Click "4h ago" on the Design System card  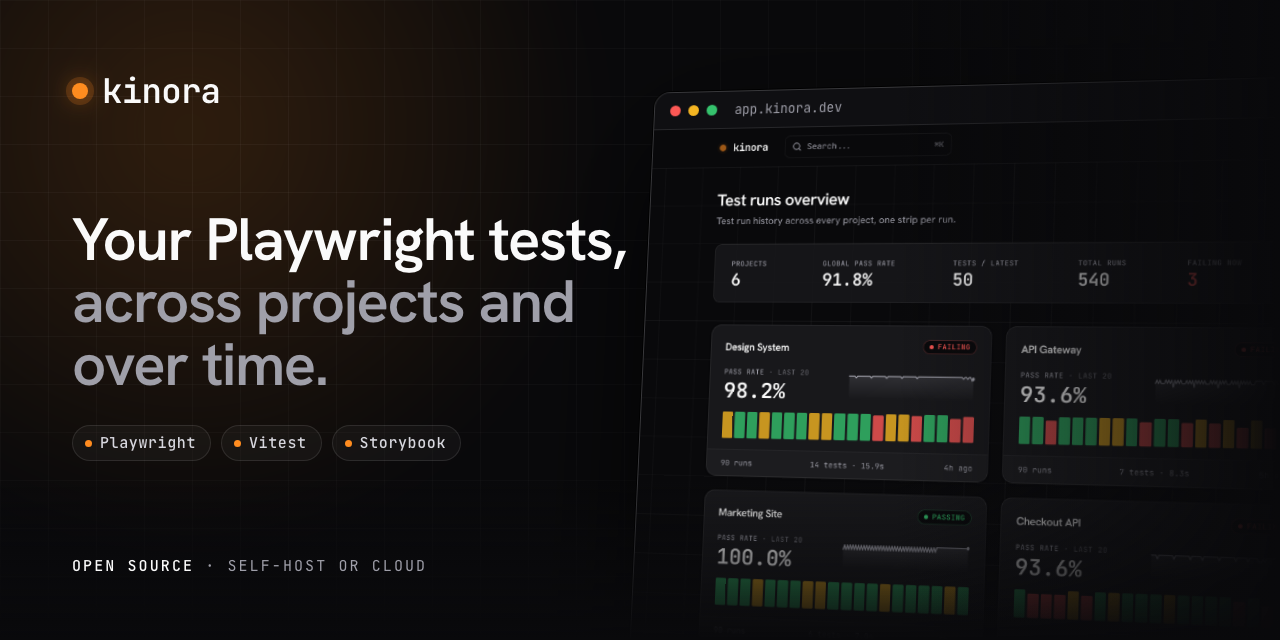[x=957, y=468]
